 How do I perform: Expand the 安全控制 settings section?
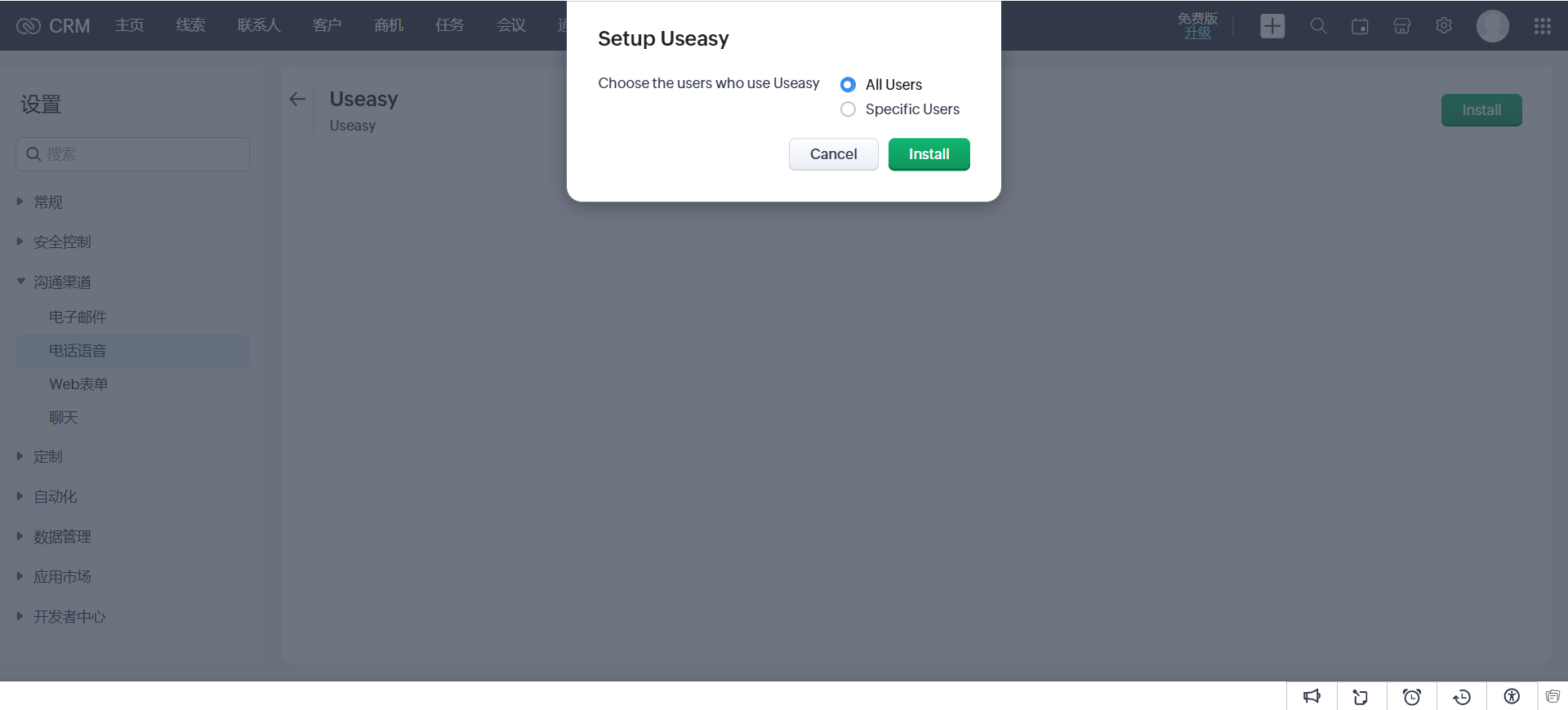(x=62, y=242)
